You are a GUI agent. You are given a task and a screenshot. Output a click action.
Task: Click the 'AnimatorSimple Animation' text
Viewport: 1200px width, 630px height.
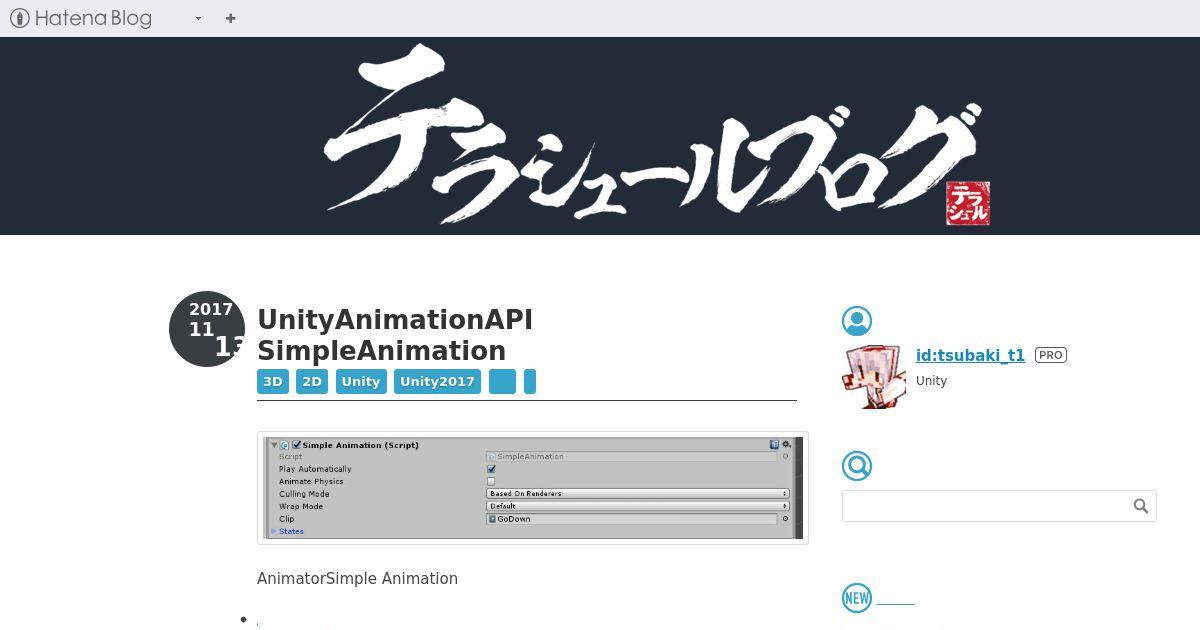point(357,579)
